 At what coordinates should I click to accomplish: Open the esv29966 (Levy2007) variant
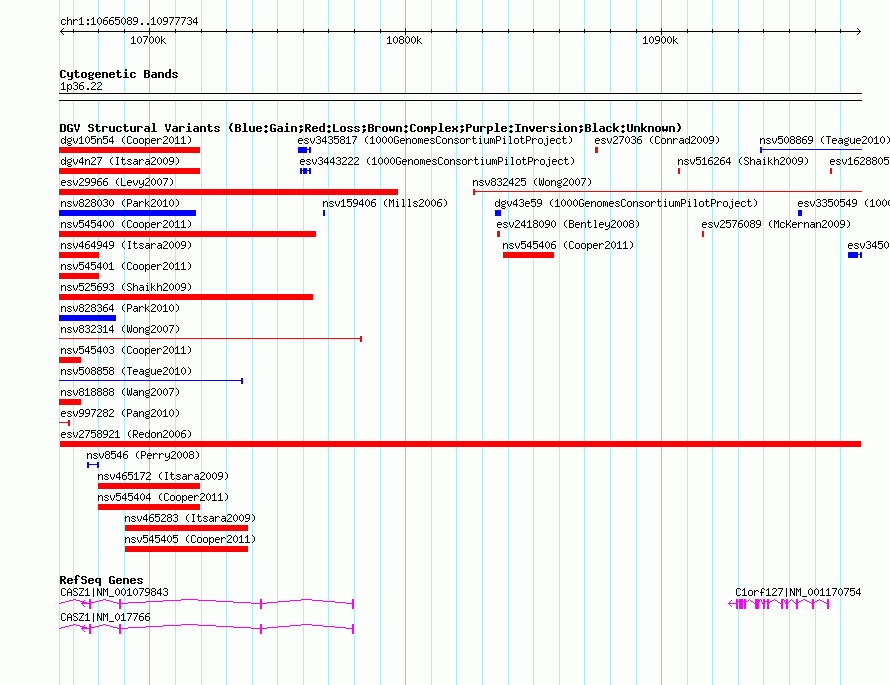point(117,182)
